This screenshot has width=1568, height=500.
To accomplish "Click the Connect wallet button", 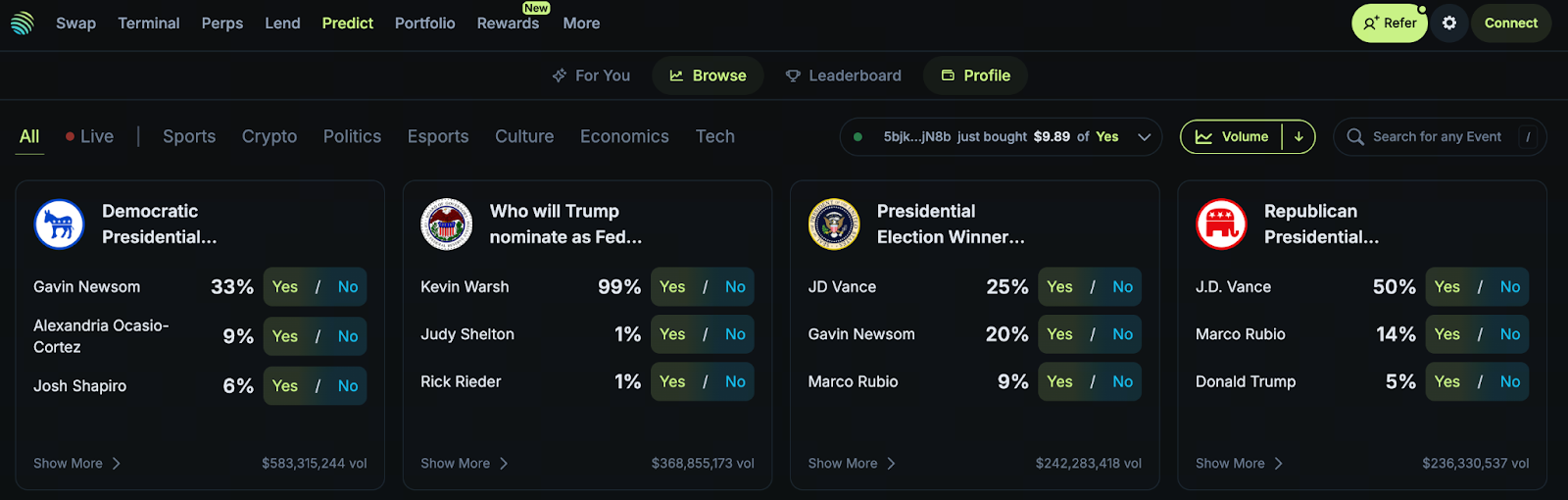I will click(1510, 23).
